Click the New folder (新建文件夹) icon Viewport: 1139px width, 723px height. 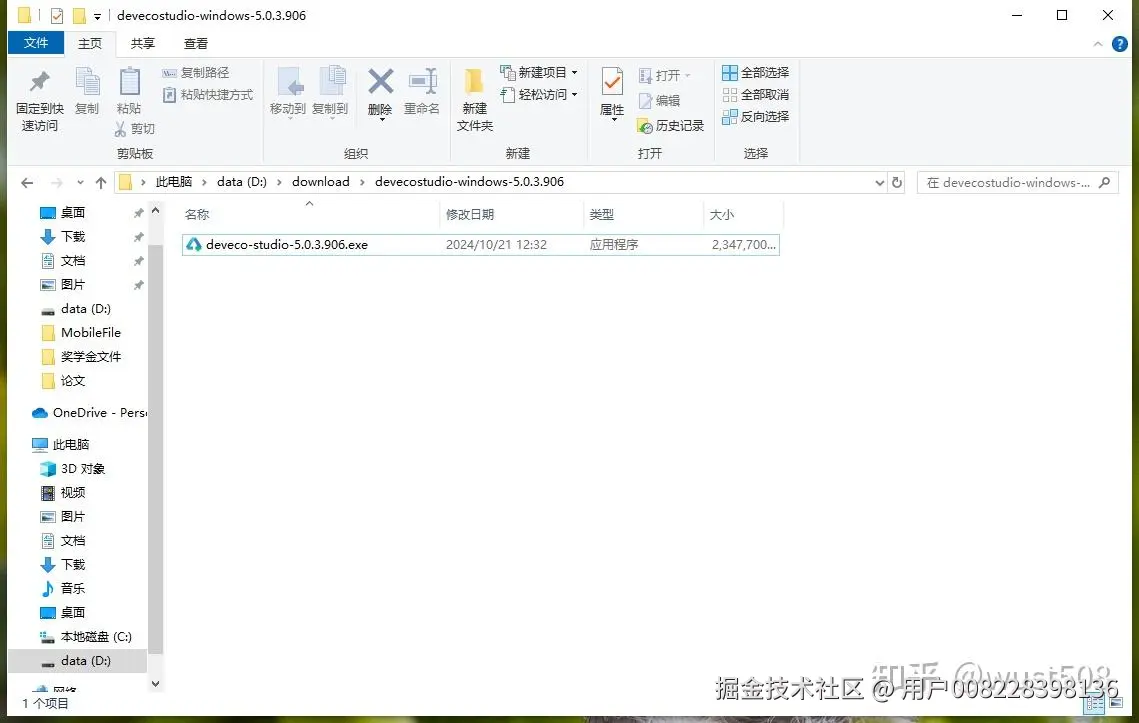[474, 81]
